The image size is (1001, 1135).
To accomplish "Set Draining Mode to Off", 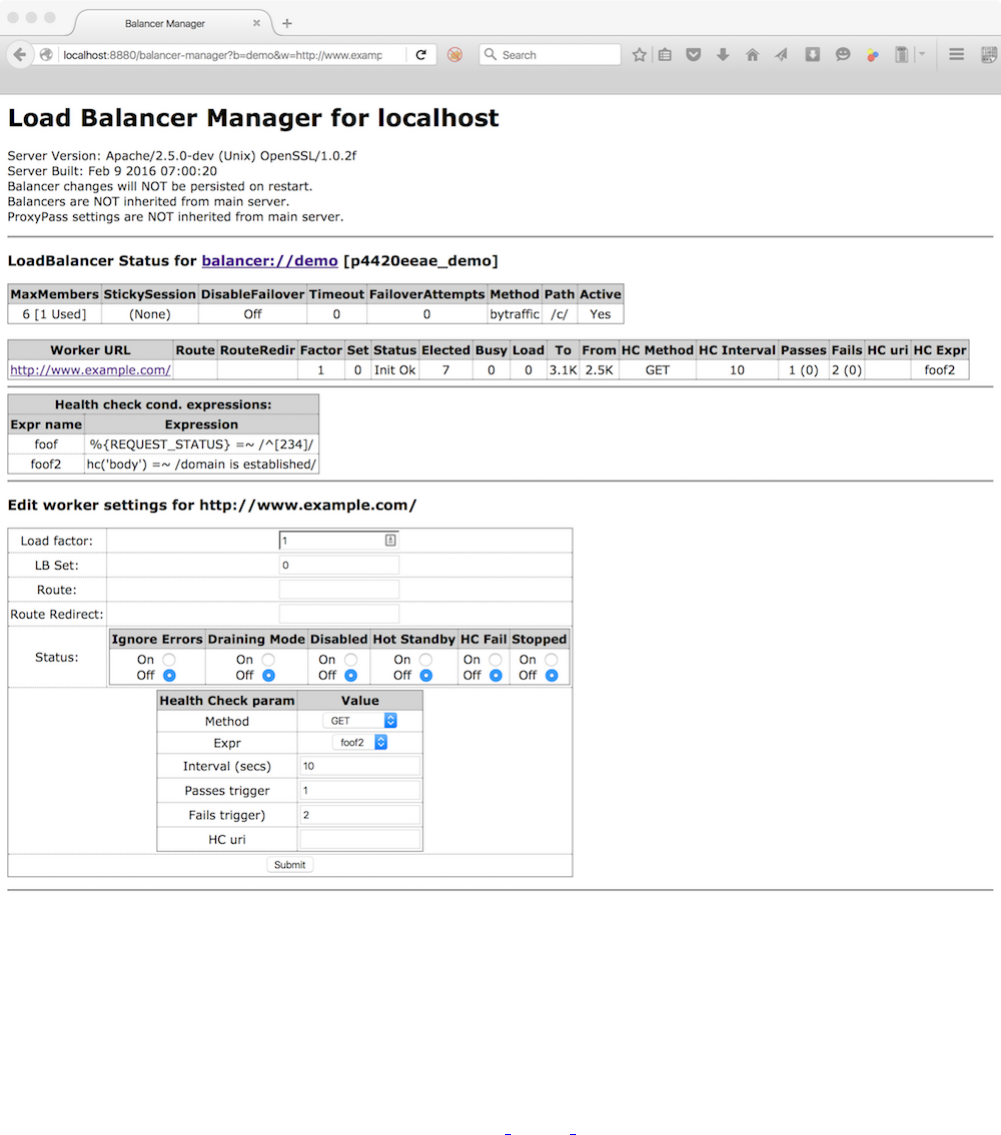I will [269, 675].
